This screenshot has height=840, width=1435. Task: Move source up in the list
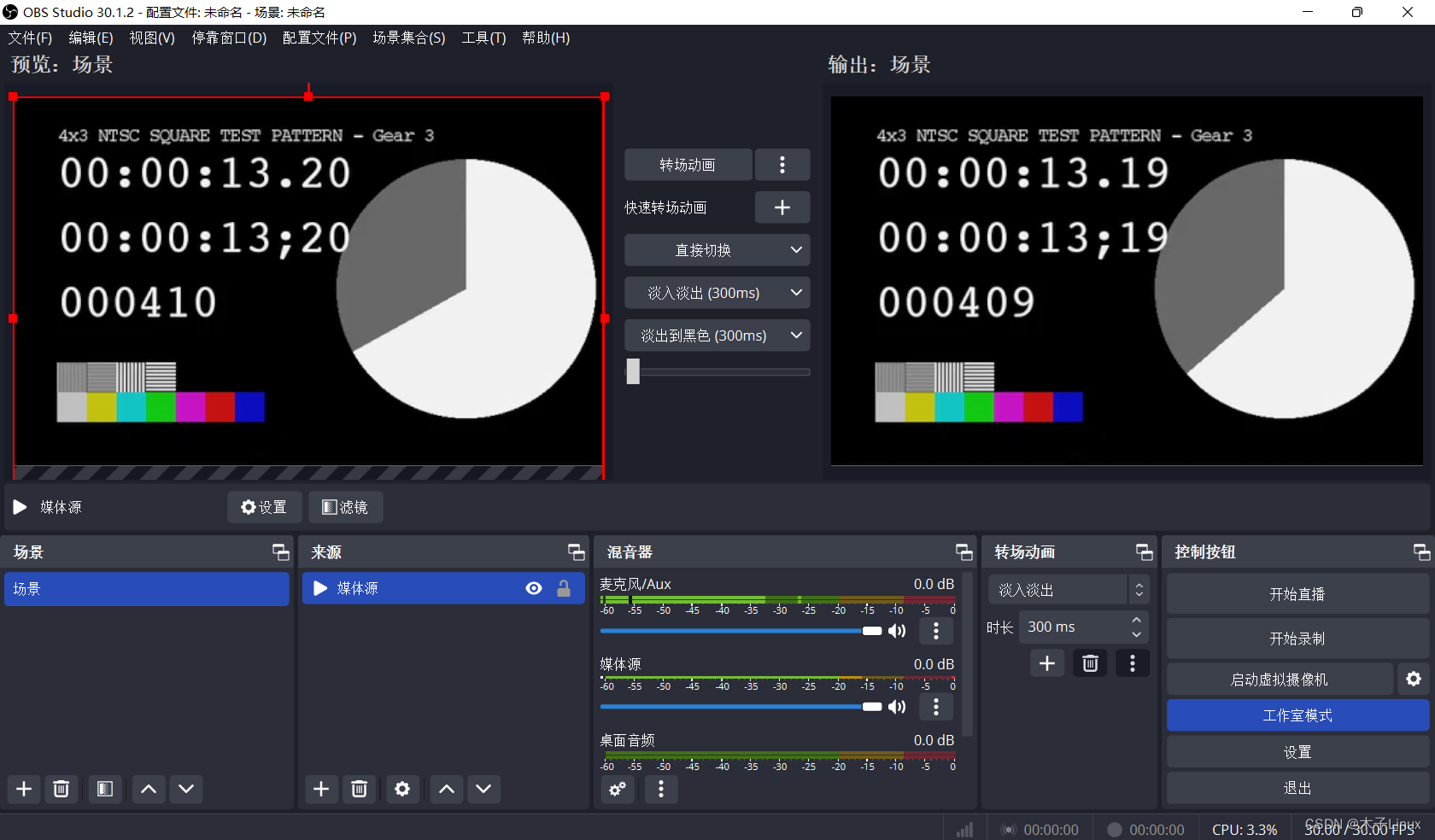coord(447,789)
